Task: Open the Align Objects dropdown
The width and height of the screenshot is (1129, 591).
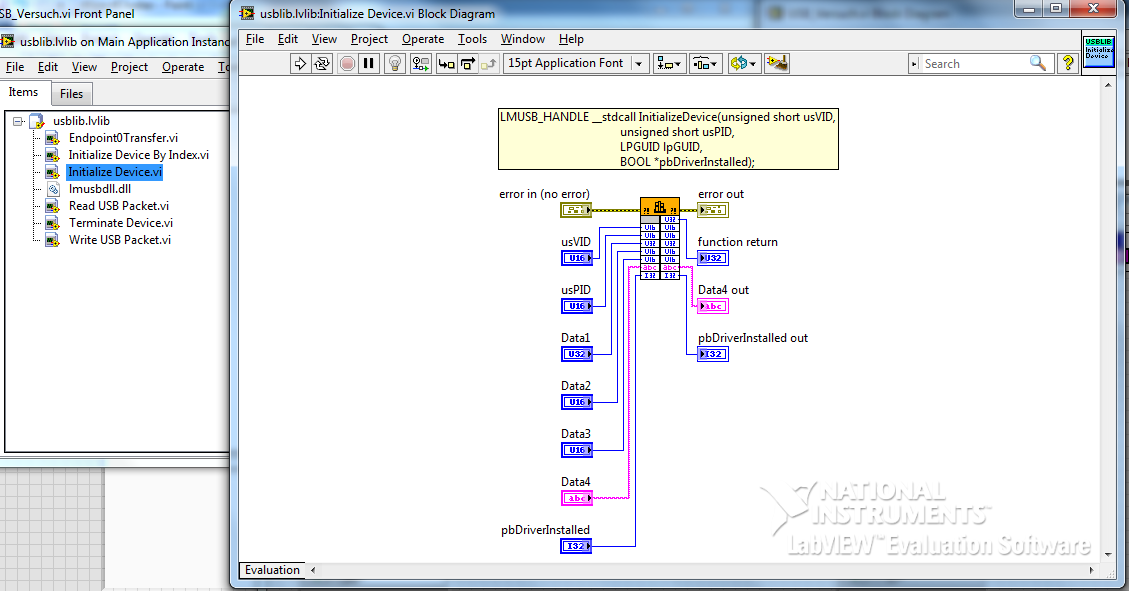Action: tap(669, 63)
